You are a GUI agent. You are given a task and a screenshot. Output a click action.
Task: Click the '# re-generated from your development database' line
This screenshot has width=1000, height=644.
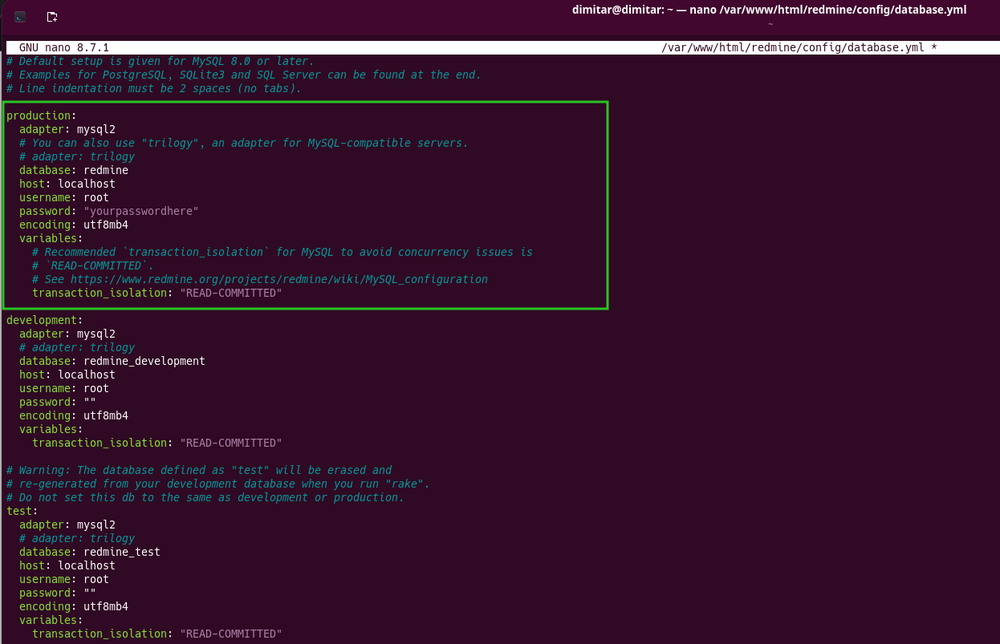coord(218,484)
